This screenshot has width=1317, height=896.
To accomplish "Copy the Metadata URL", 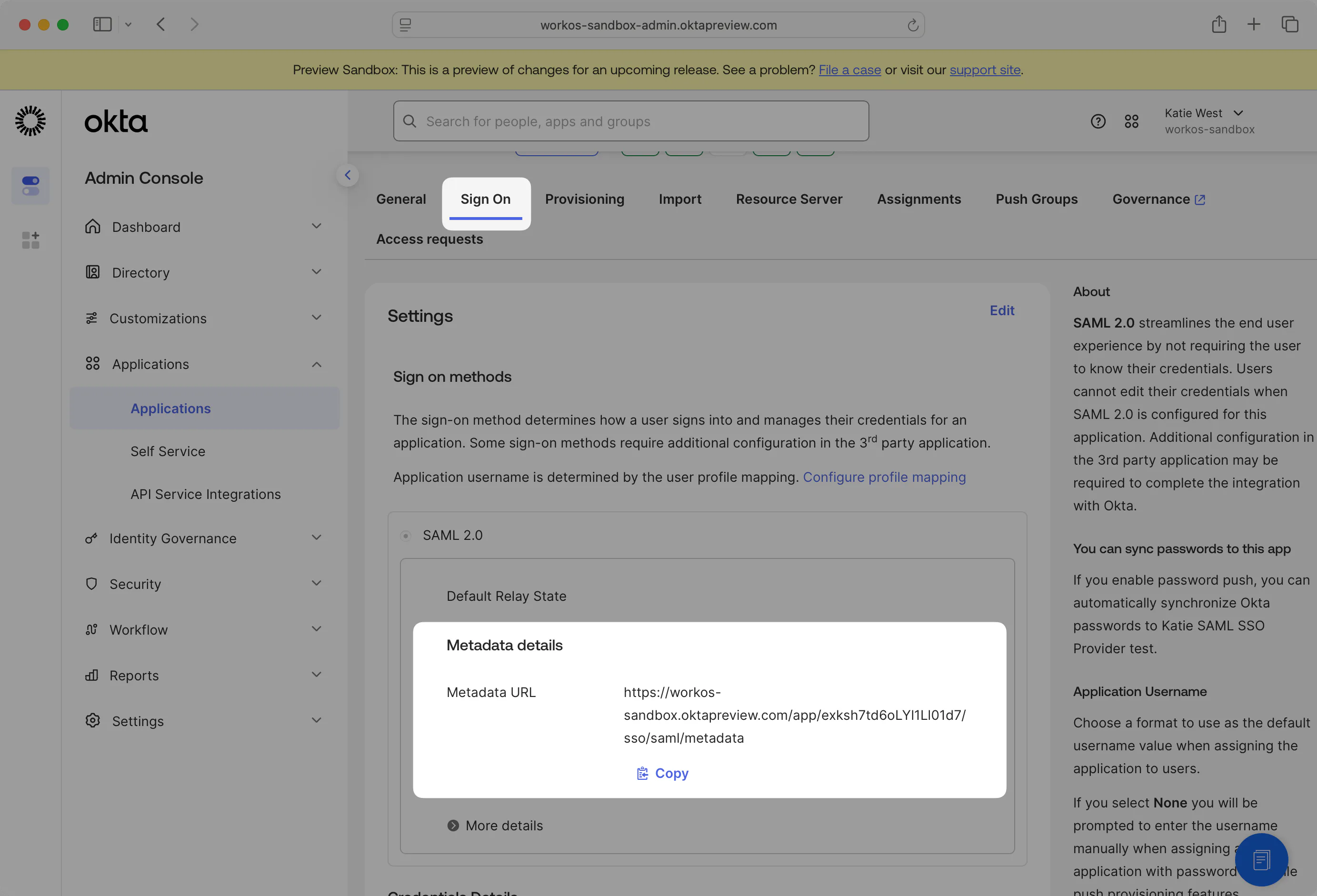I will coord(662,774).
